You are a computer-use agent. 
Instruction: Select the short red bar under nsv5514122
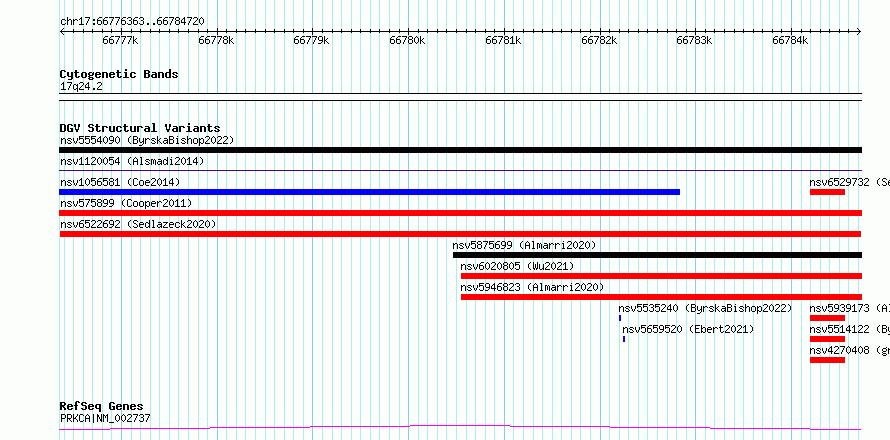coord(827,339)
